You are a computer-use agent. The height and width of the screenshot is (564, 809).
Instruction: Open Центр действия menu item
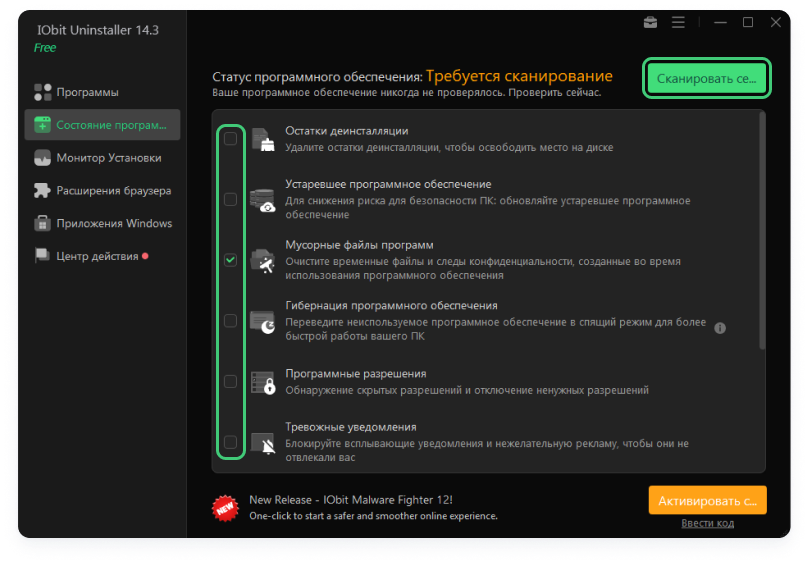[102, 256]
